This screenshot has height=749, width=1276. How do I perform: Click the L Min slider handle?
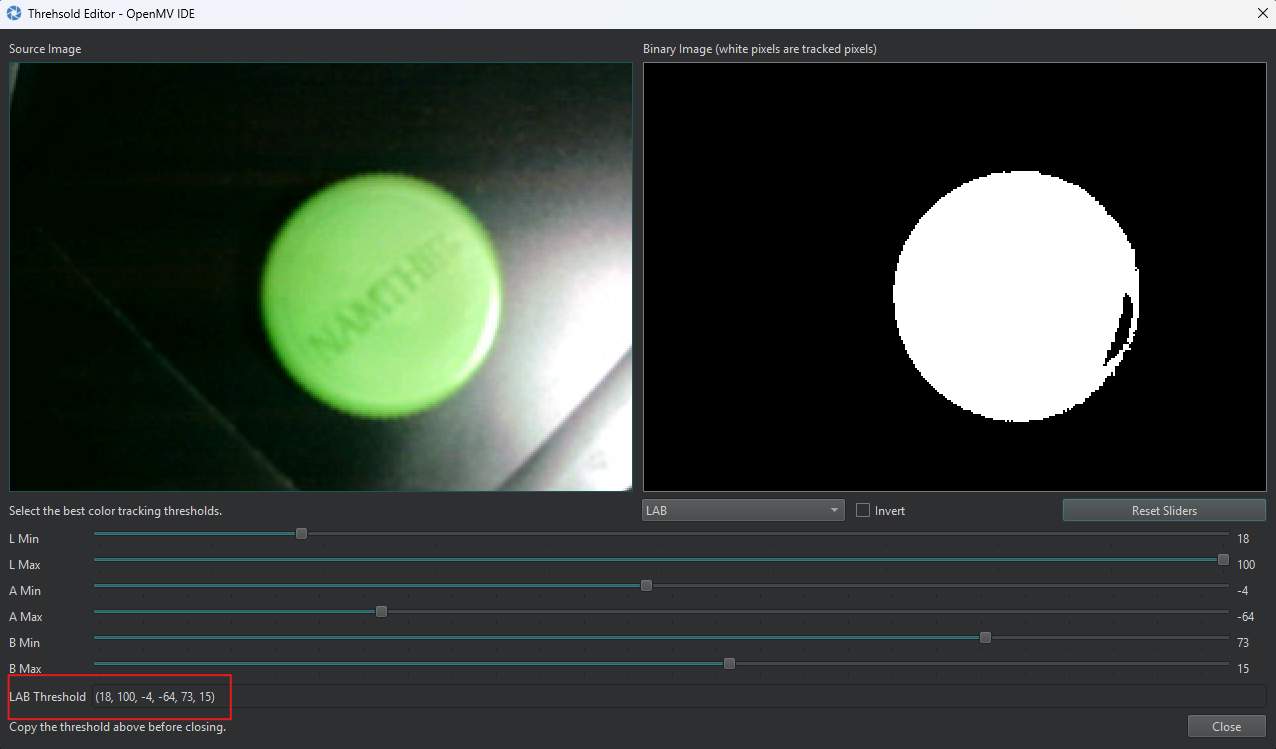click(301, 534)
